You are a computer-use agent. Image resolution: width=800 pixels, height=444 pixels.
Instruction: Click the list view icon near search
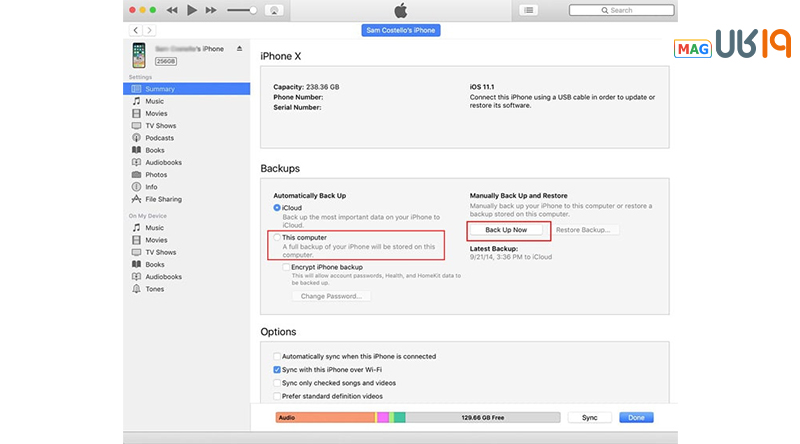[529, 10]
